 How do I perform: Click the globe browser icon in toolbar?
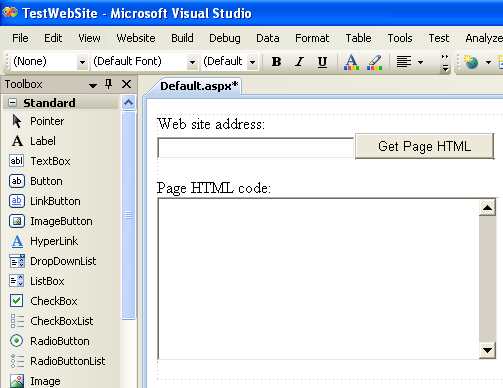click(x=471, y=62)
